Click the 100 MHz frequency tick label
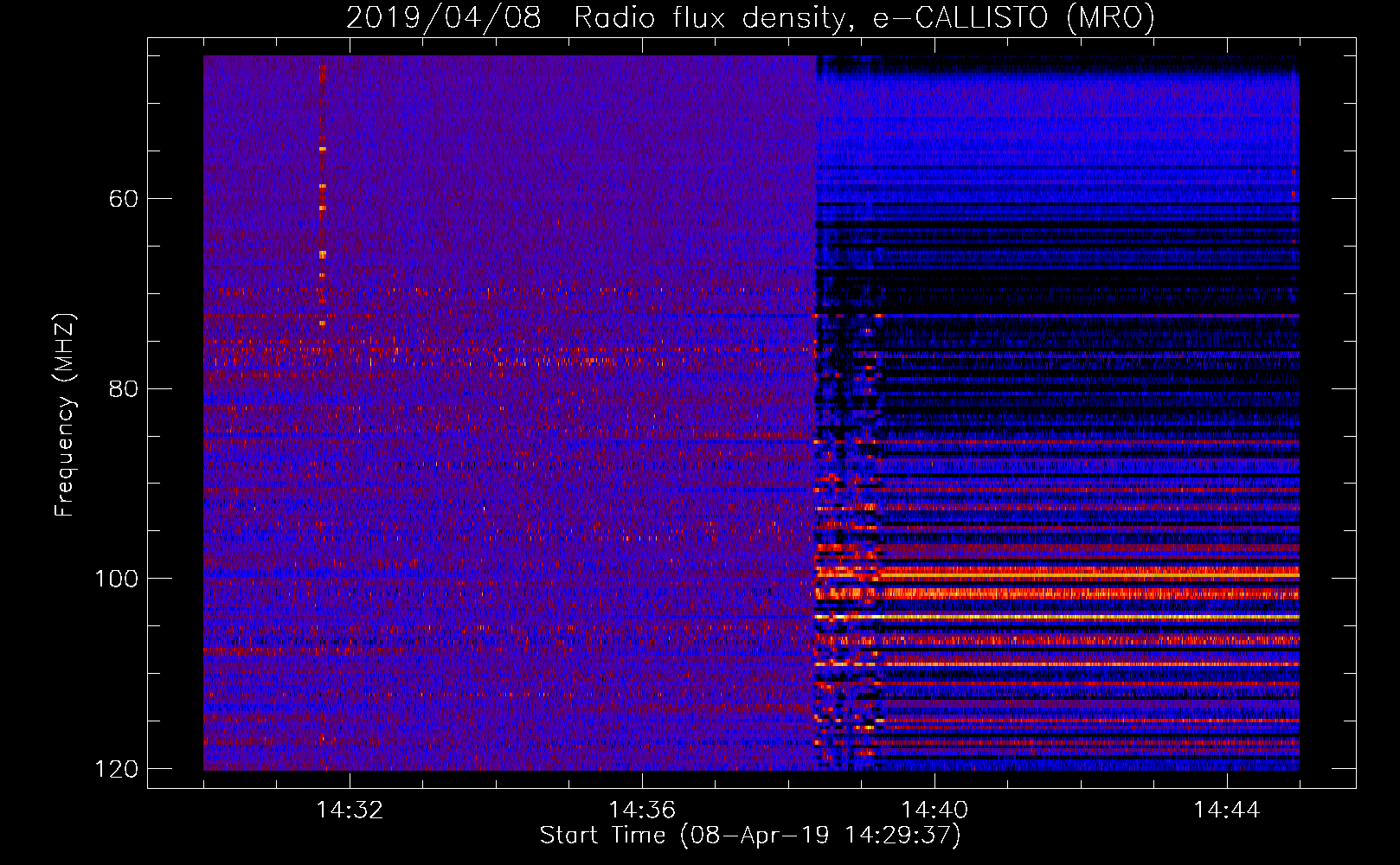This screenshot has height=865, width=1400. (116, 578)
